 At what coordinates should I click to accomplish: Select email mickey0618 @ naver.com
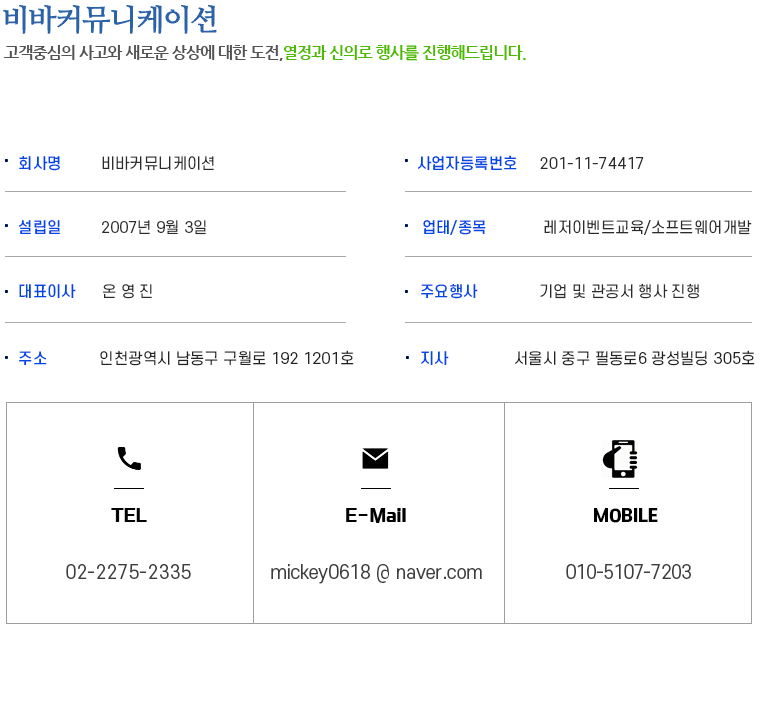[x=376, y=572]
